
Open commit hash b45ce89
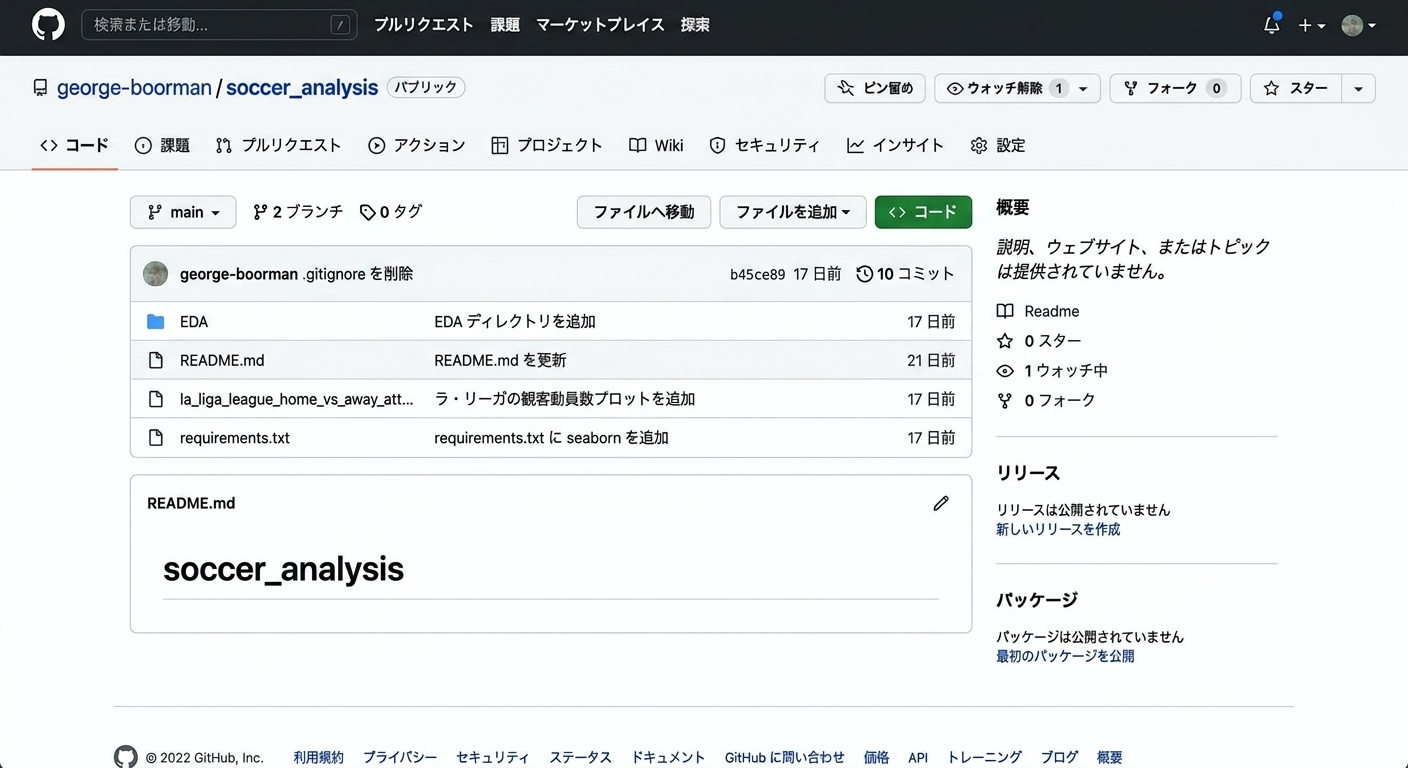point(758,274)
